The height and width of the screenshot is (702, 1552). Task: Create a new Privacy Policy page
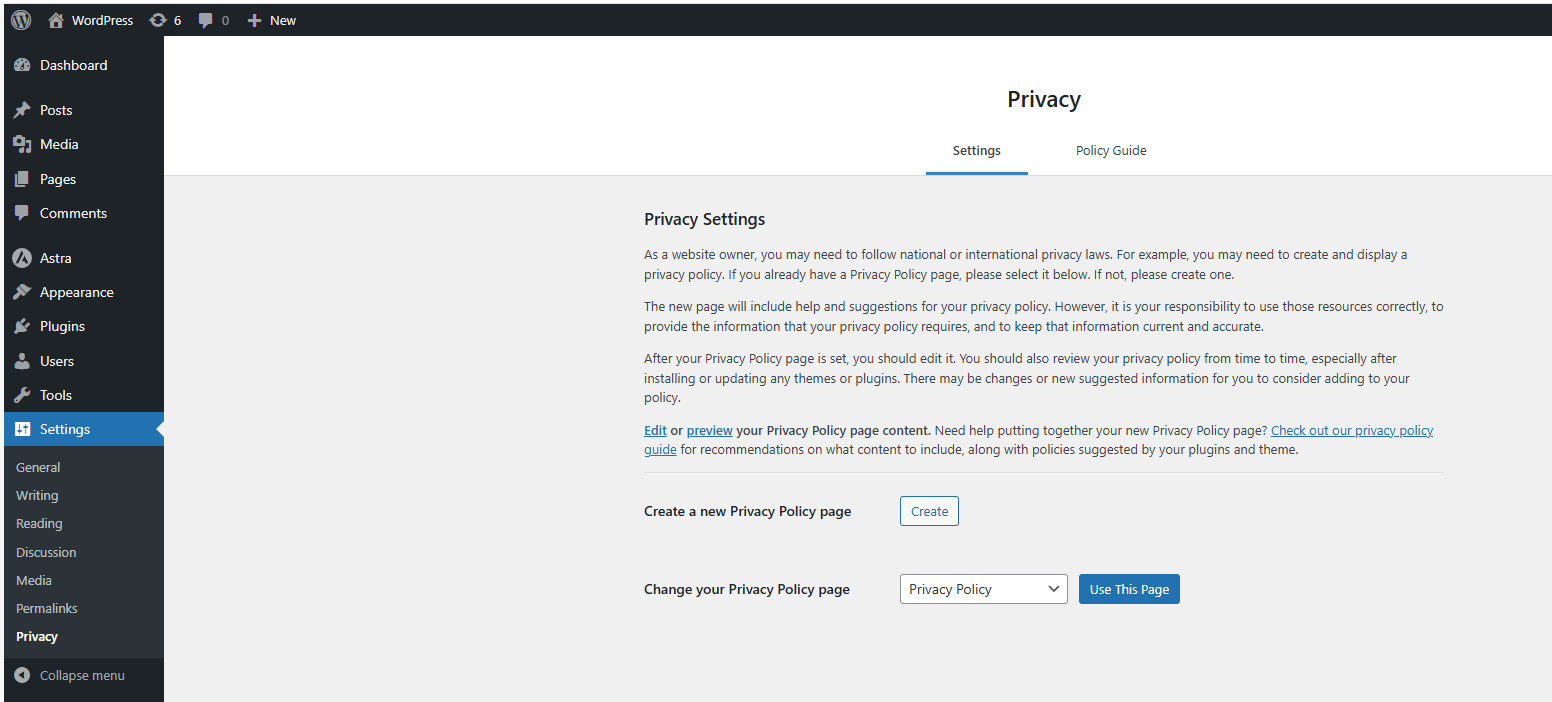928,510
